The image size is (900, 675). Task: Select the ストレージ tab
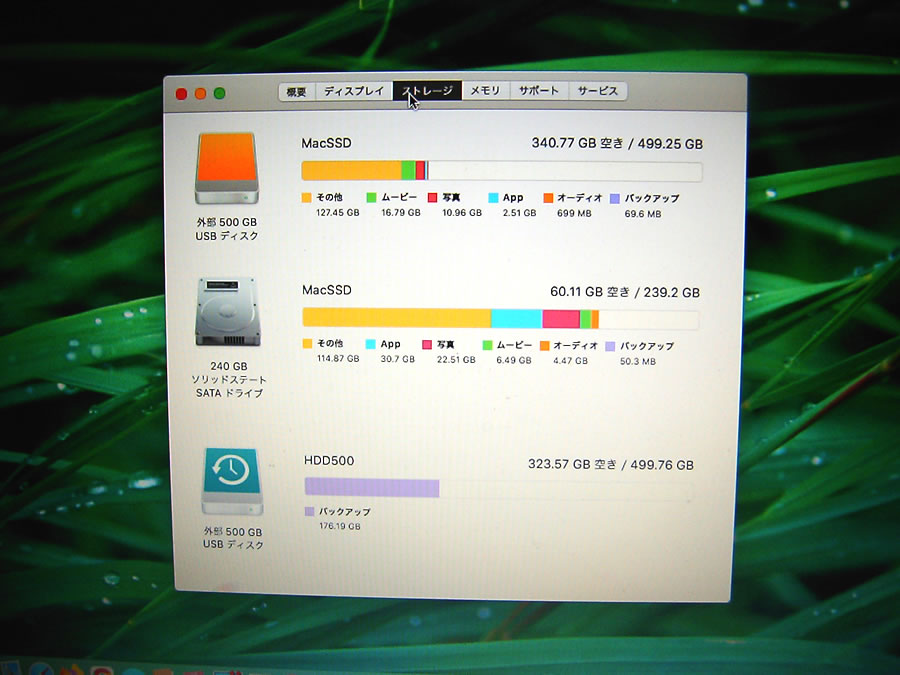coord(427,91)
